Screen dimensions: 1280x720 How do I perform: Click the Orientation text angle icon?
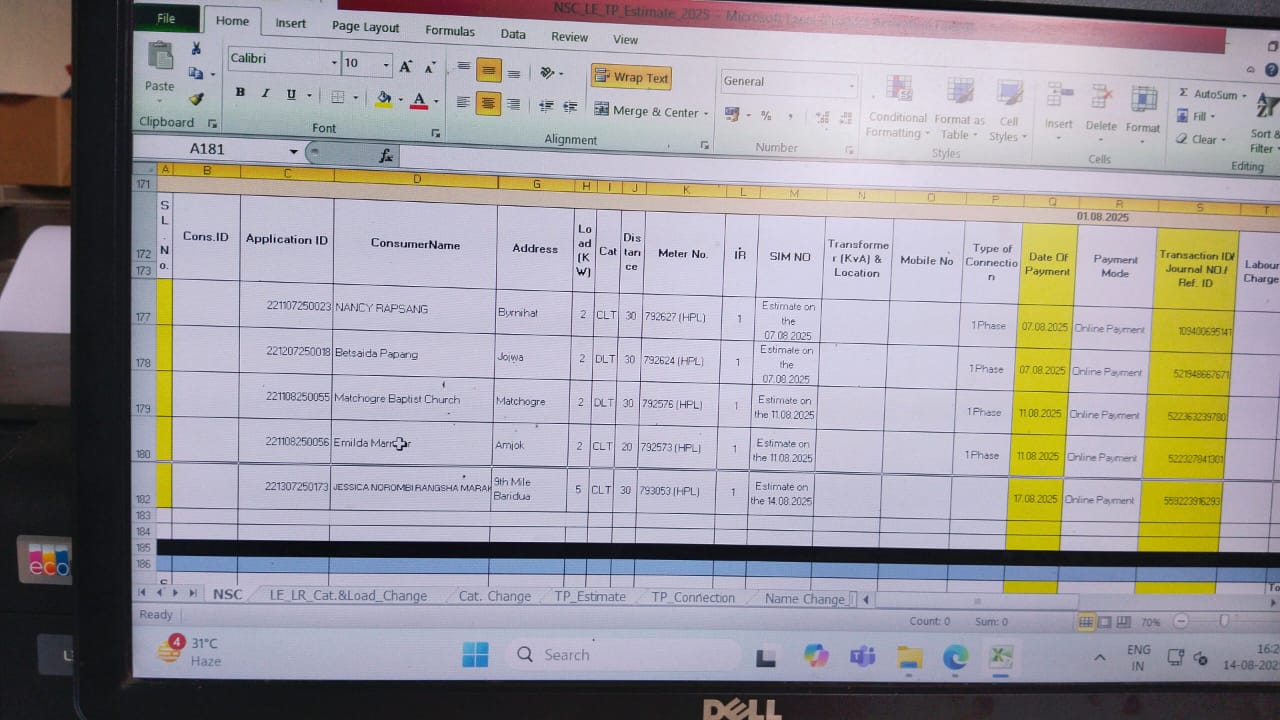pyautogui.click(x=547, y=72)
